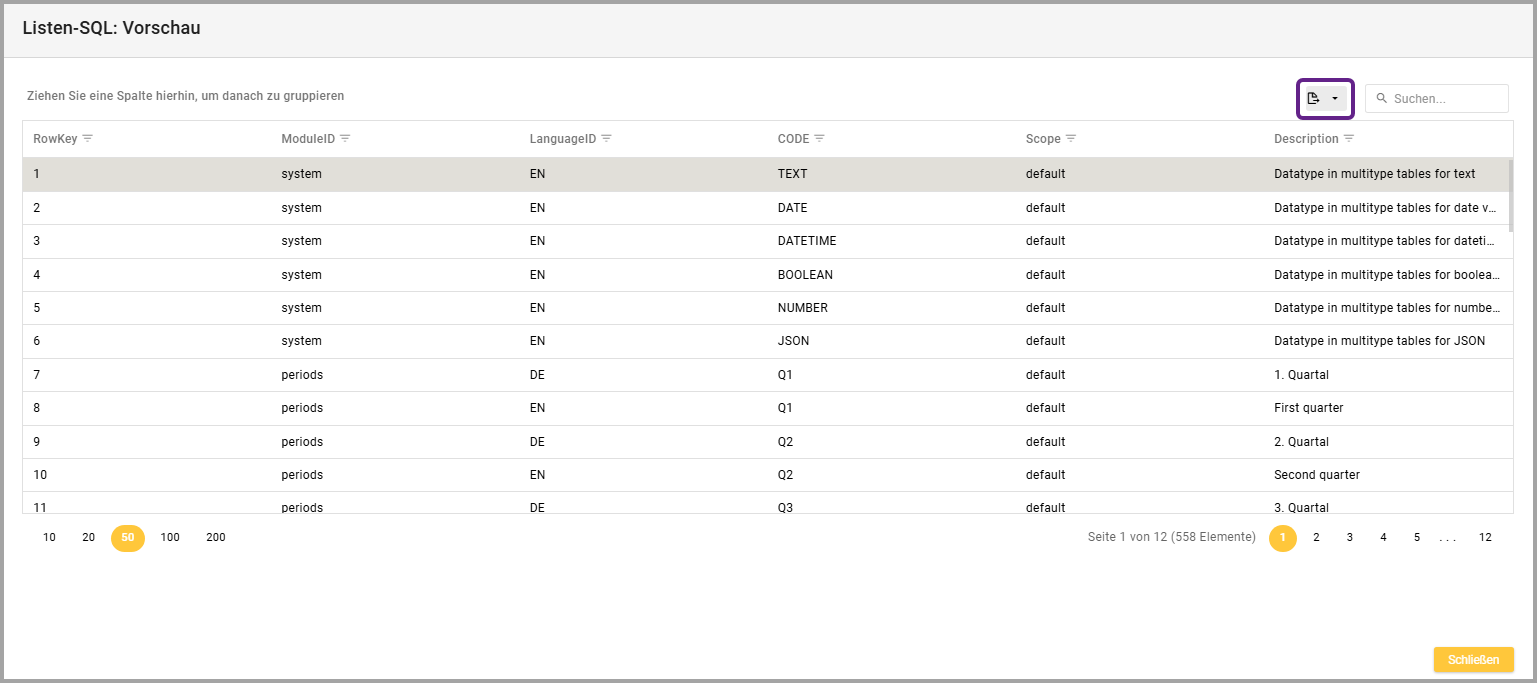Open the CODE column filter icon
The height and width of the screenshot is (683, 1537).
[x=819, y=138]
